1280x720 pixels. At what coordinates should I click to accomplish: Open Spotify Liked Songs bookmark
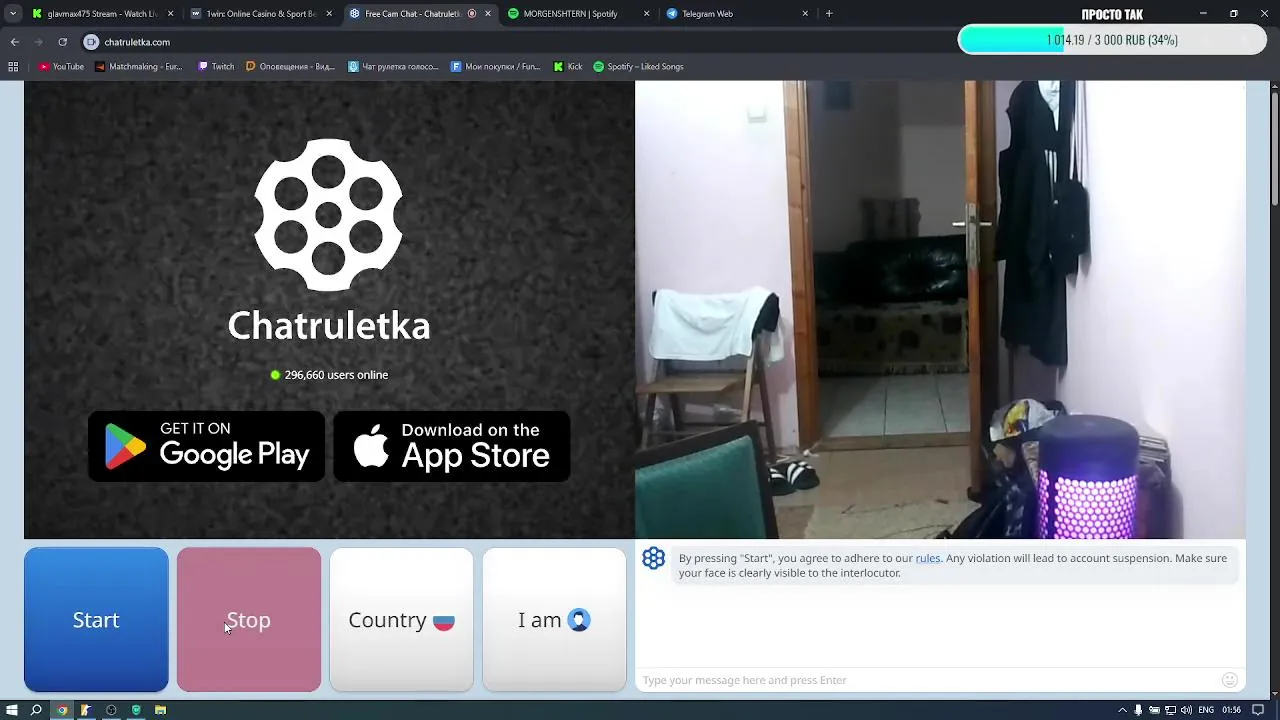639,67
